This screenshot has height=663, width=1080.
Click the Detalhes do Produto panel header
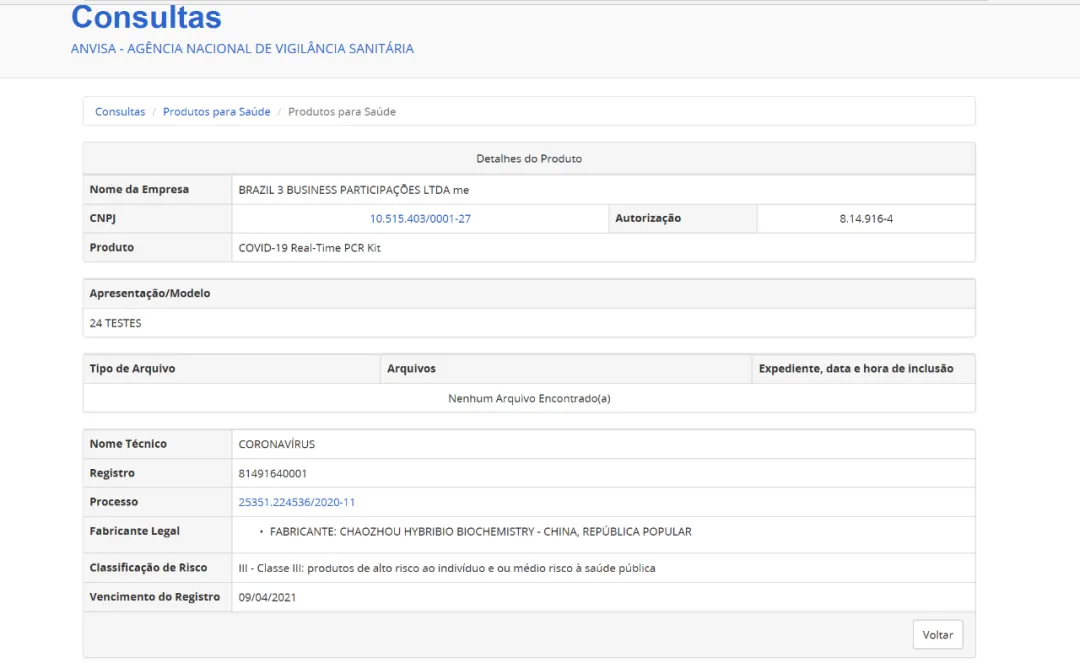coord(528,159)
